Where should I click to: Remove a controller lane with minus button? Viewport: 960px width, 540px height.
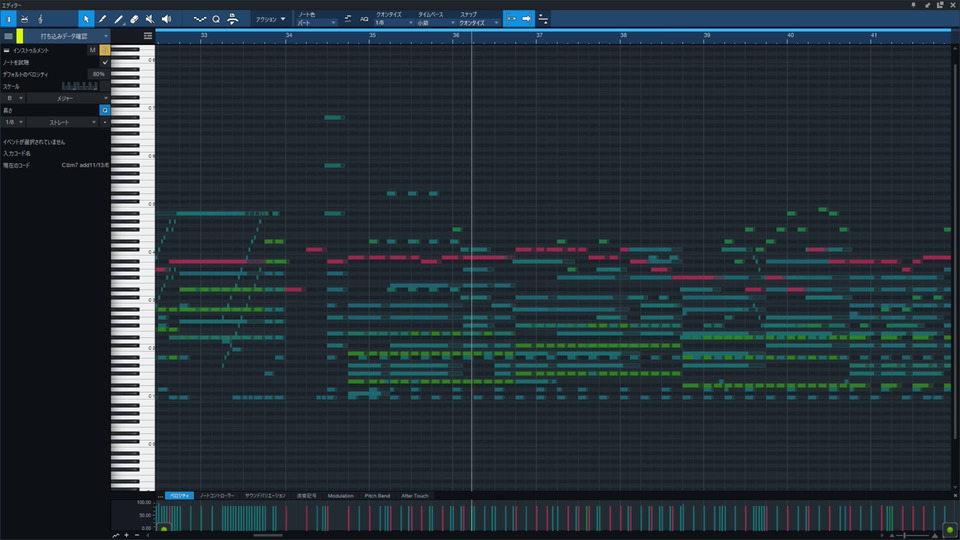coord(137,535)
